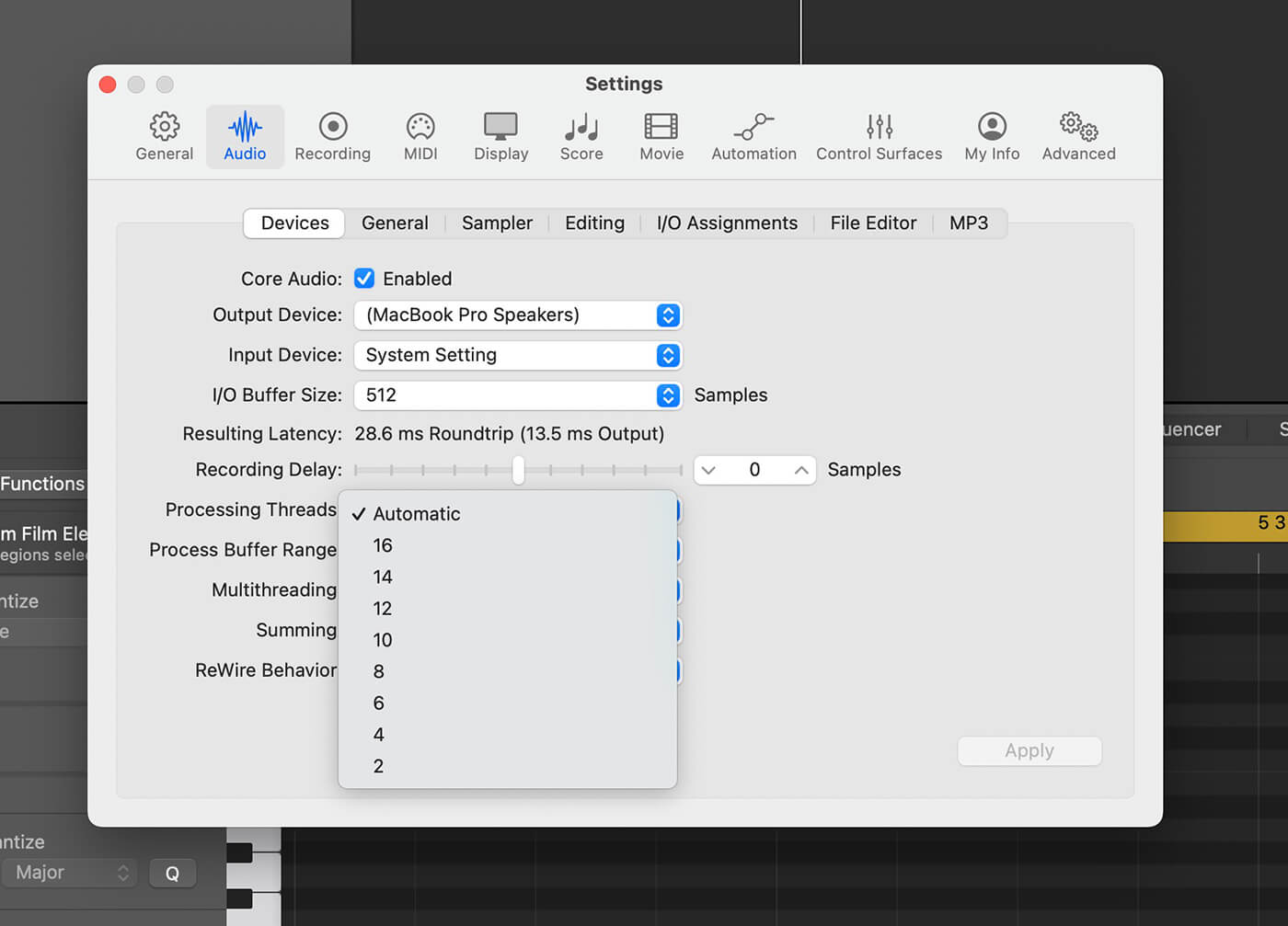This screenshot has width=1288, height=926.
Task: Open the Input Device dropdown
Action: click(518, 355)
